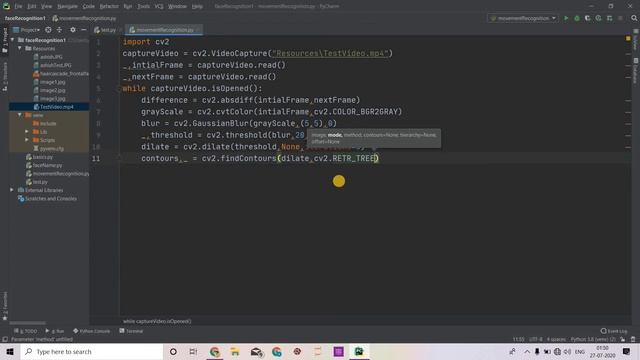This screenshot has height=360, width=640.
Task: Open Python Console tool window
Action: click(91, 331)
